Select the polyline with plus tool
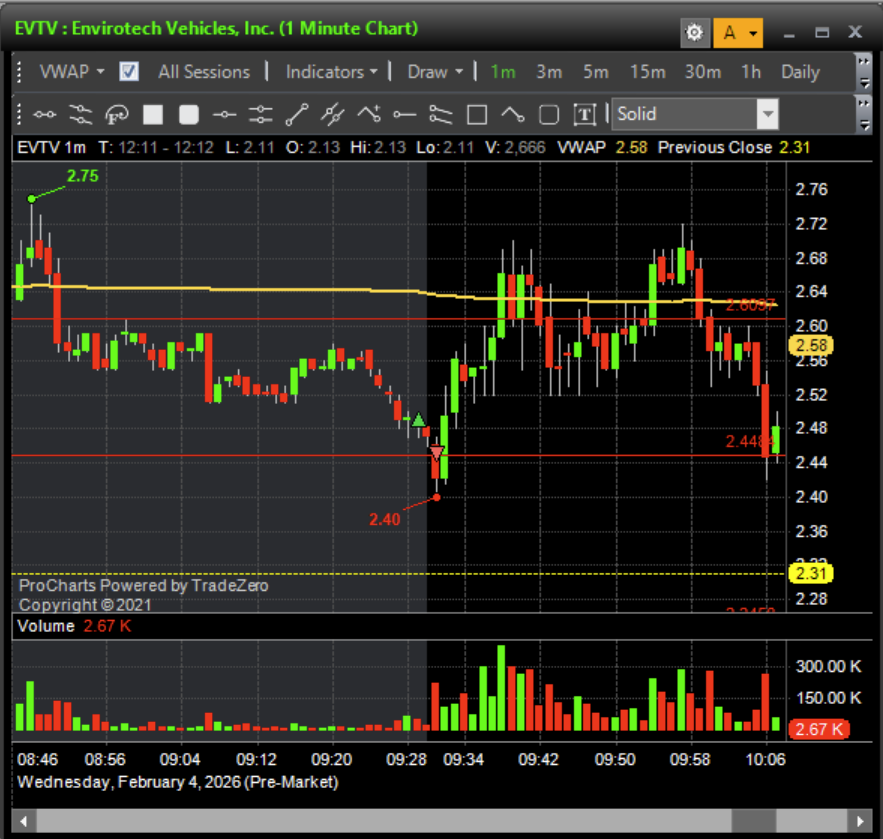The height and width of the screenshot is (839, 883). pyautogui.click(x=369, y=114)
